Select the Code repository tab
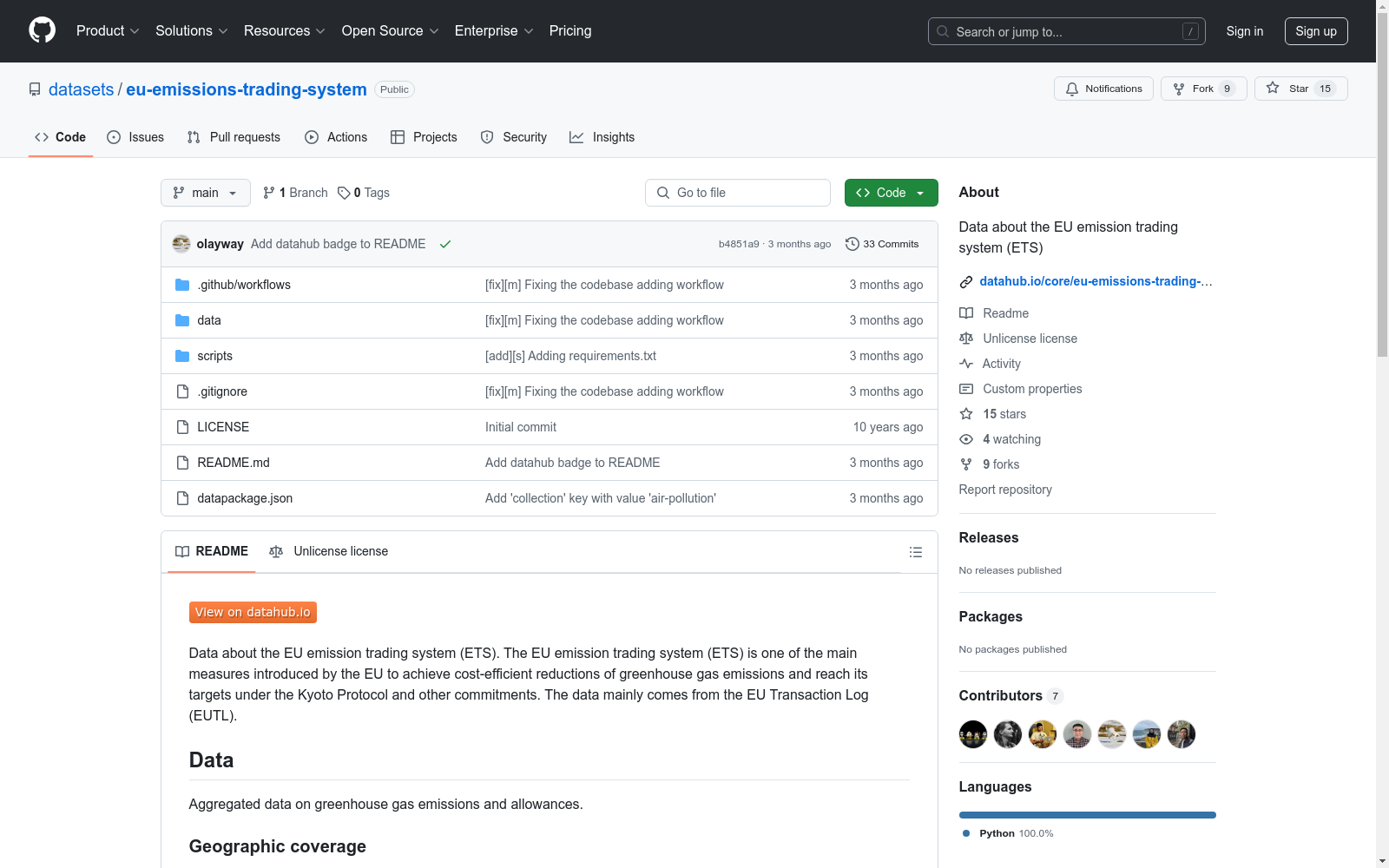The height and width of the screenshot is (868, 1389). click(x=61, y=137)
